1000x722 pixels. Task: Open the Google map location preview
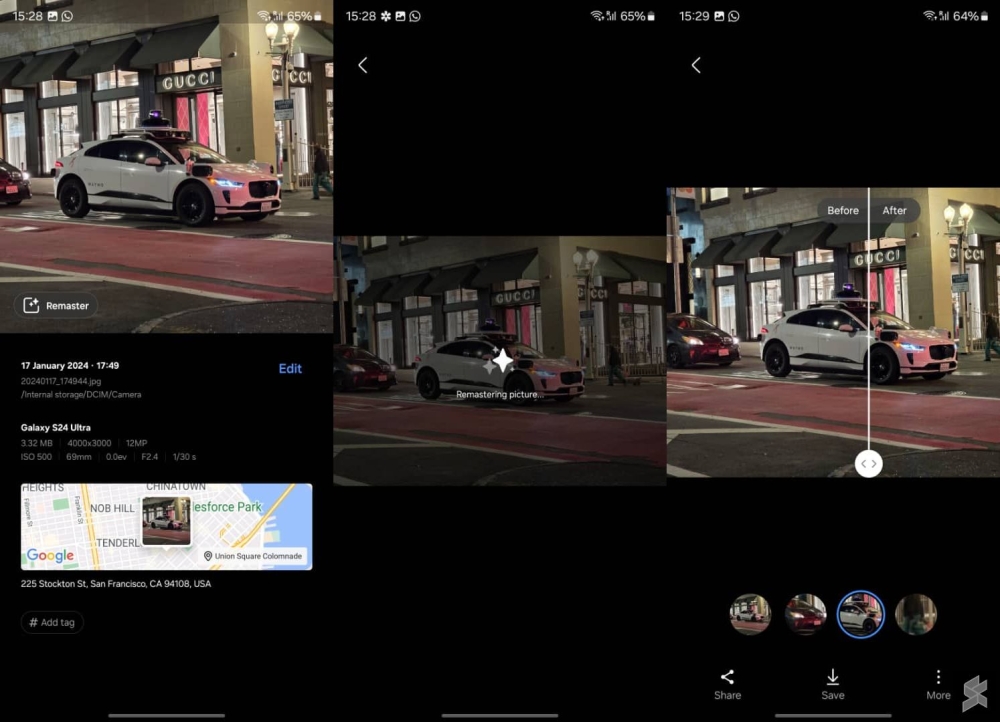point(166,527)
